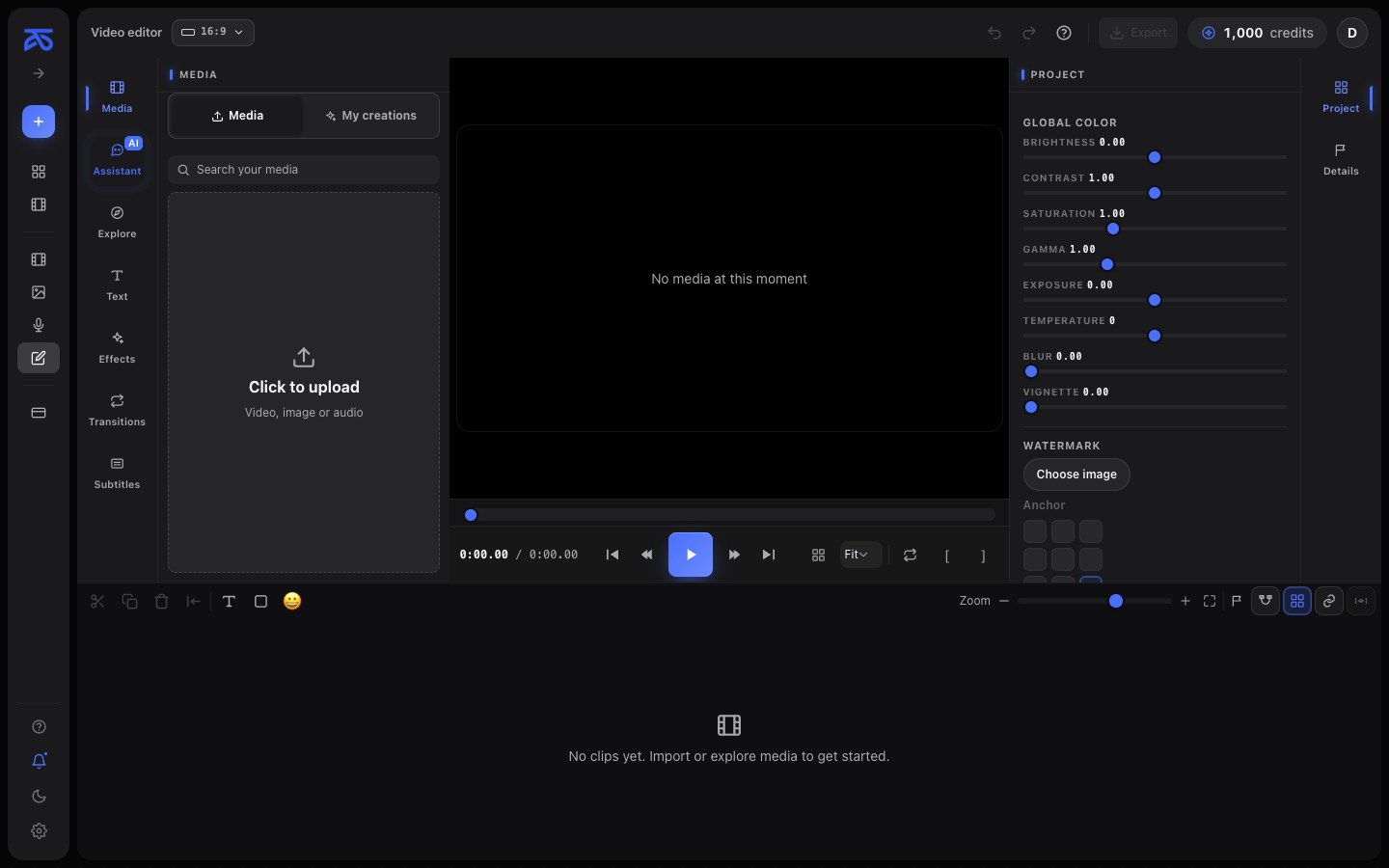
Task: Open the Fit zoom dropdown
Action: coord(859,555)
